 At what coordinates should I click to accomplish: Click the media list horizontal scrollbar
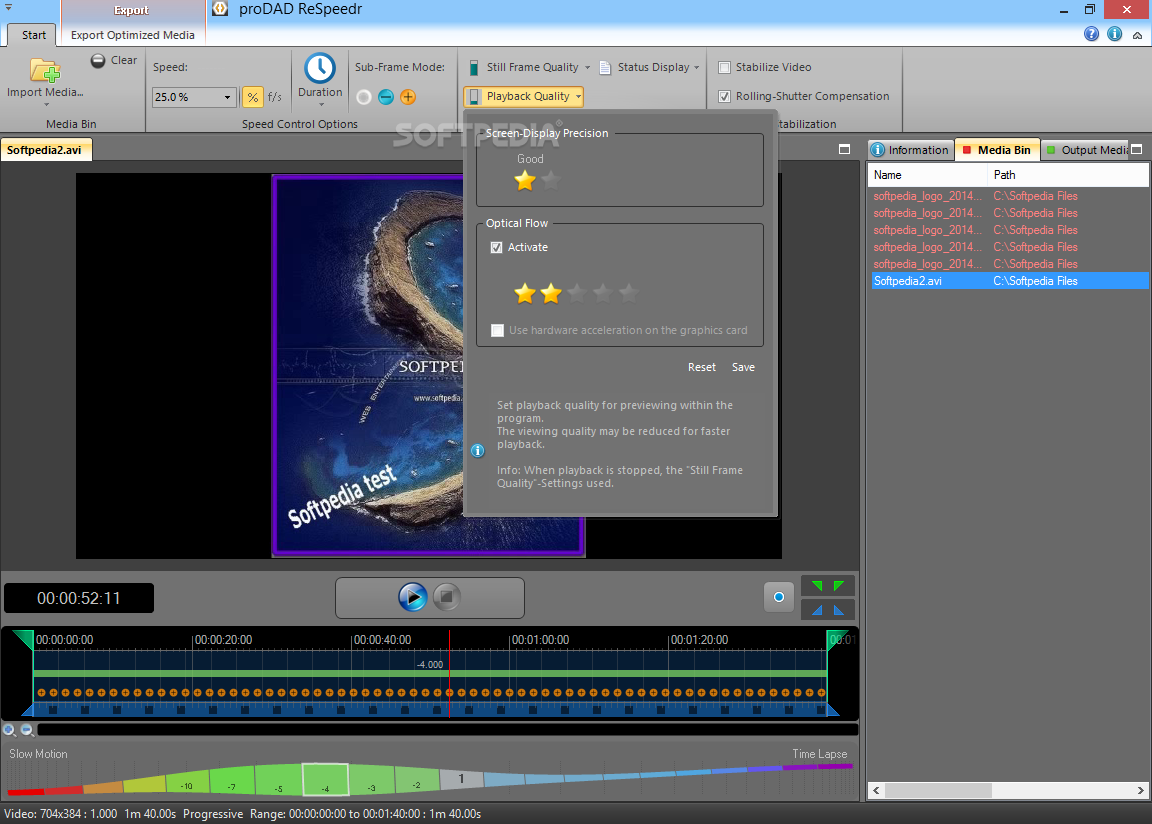coord(938,790)
